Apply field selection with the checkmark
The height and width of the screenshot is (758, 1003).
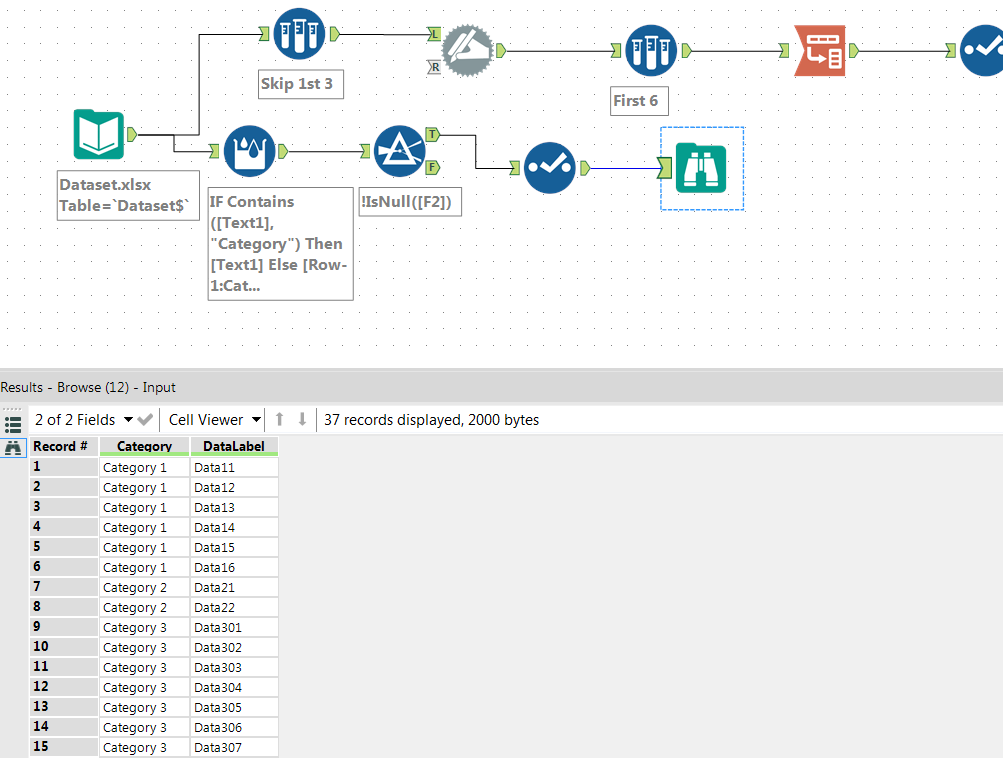tap(145, 420)
